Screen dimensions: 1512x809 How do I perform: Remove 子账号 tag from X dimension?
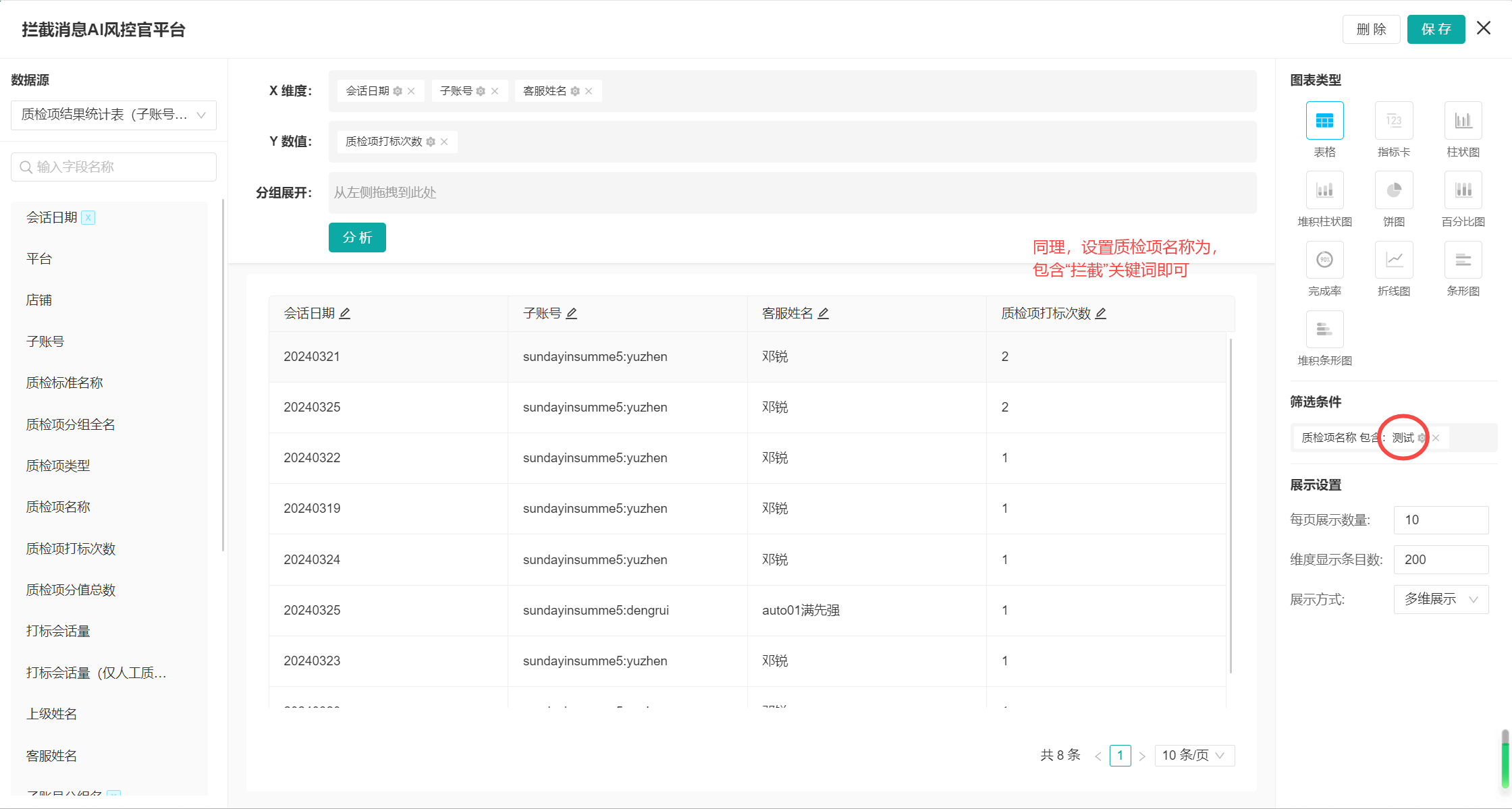pyautogui.click(x=495, y=91)
